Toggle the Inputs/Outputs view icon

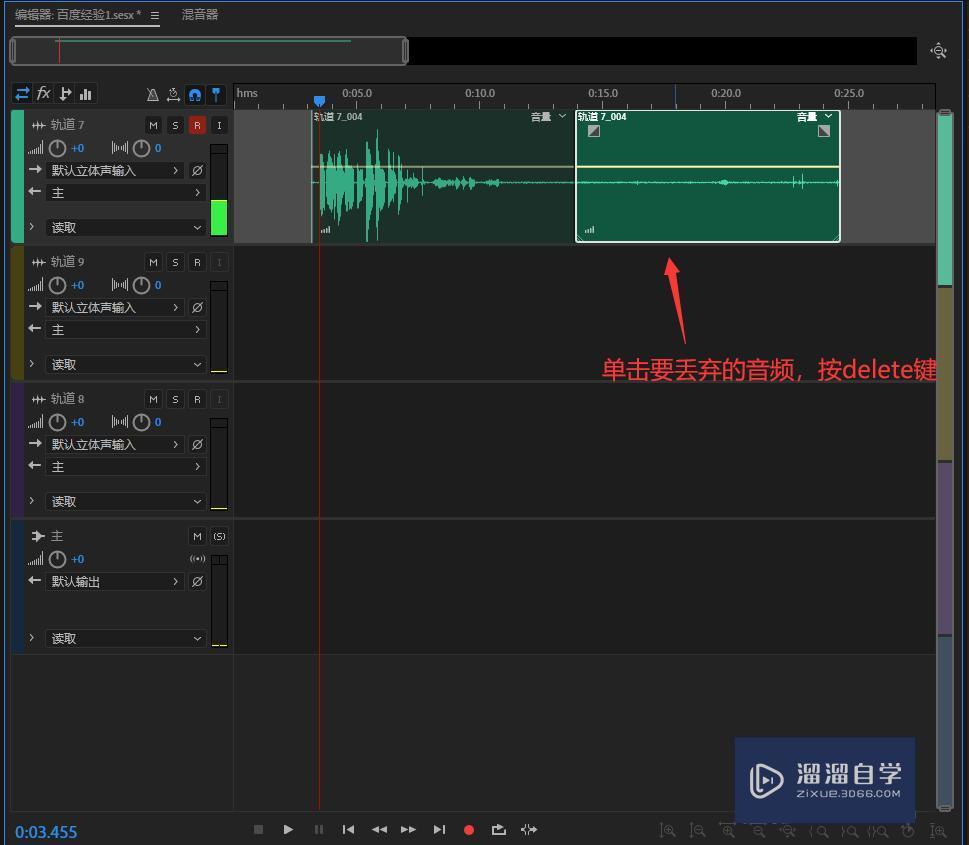click(22, 93)
